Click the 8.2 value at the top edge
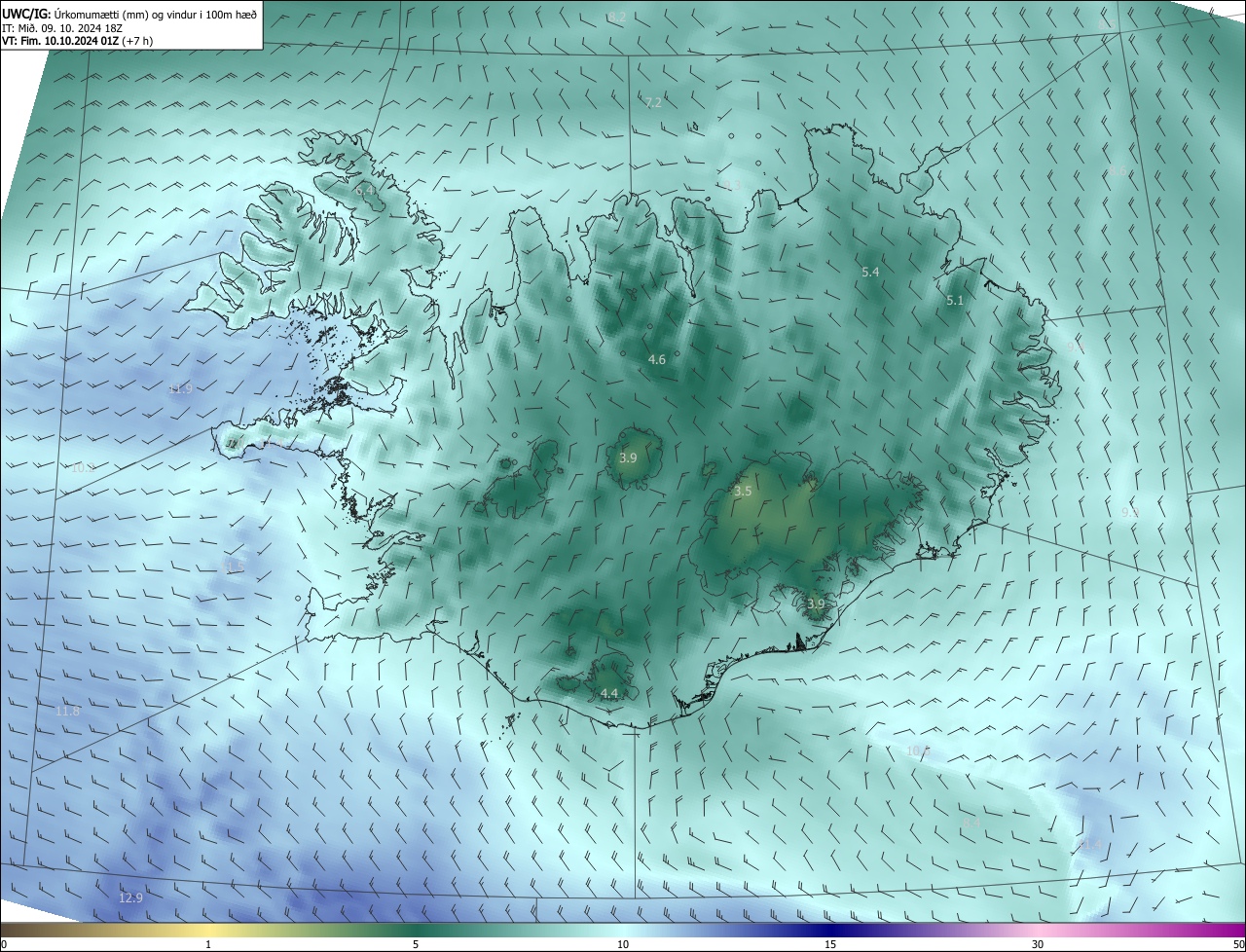This screenshot has height=952, width=1246. pyautogui.click(x=617, y=18)
